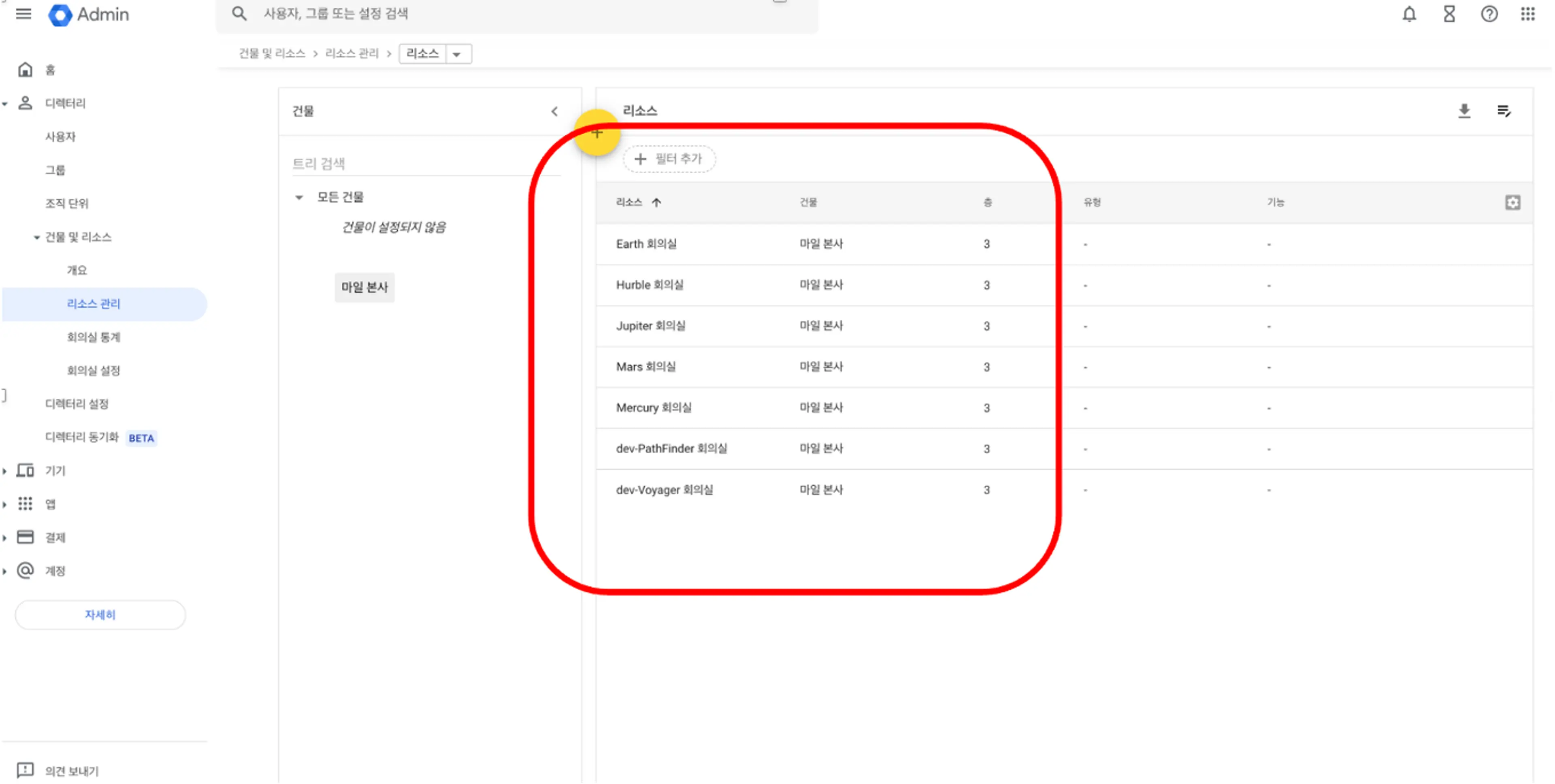
Task: Focus the top search box
Action: point(517,14)
